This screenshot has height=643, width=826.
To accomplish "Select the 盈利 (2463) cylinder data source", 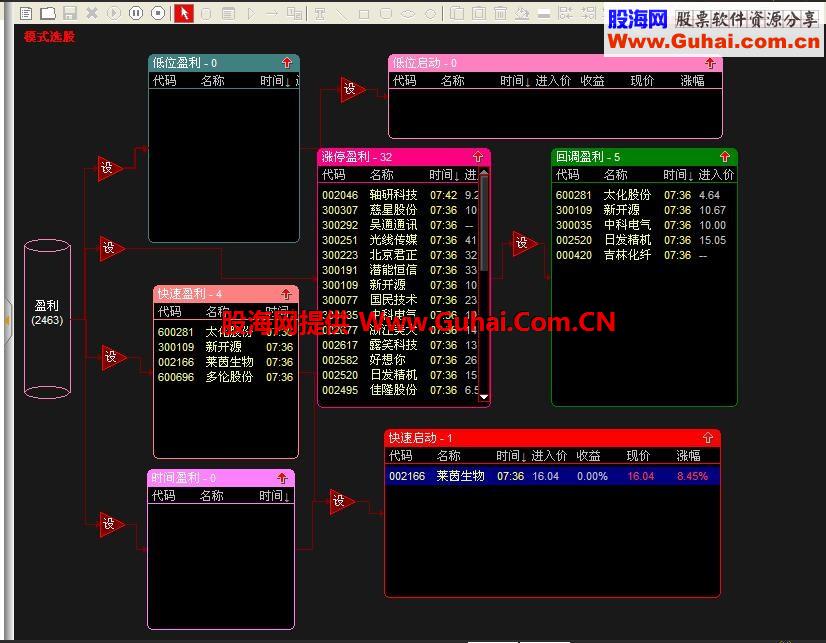I will click(47, 319).
